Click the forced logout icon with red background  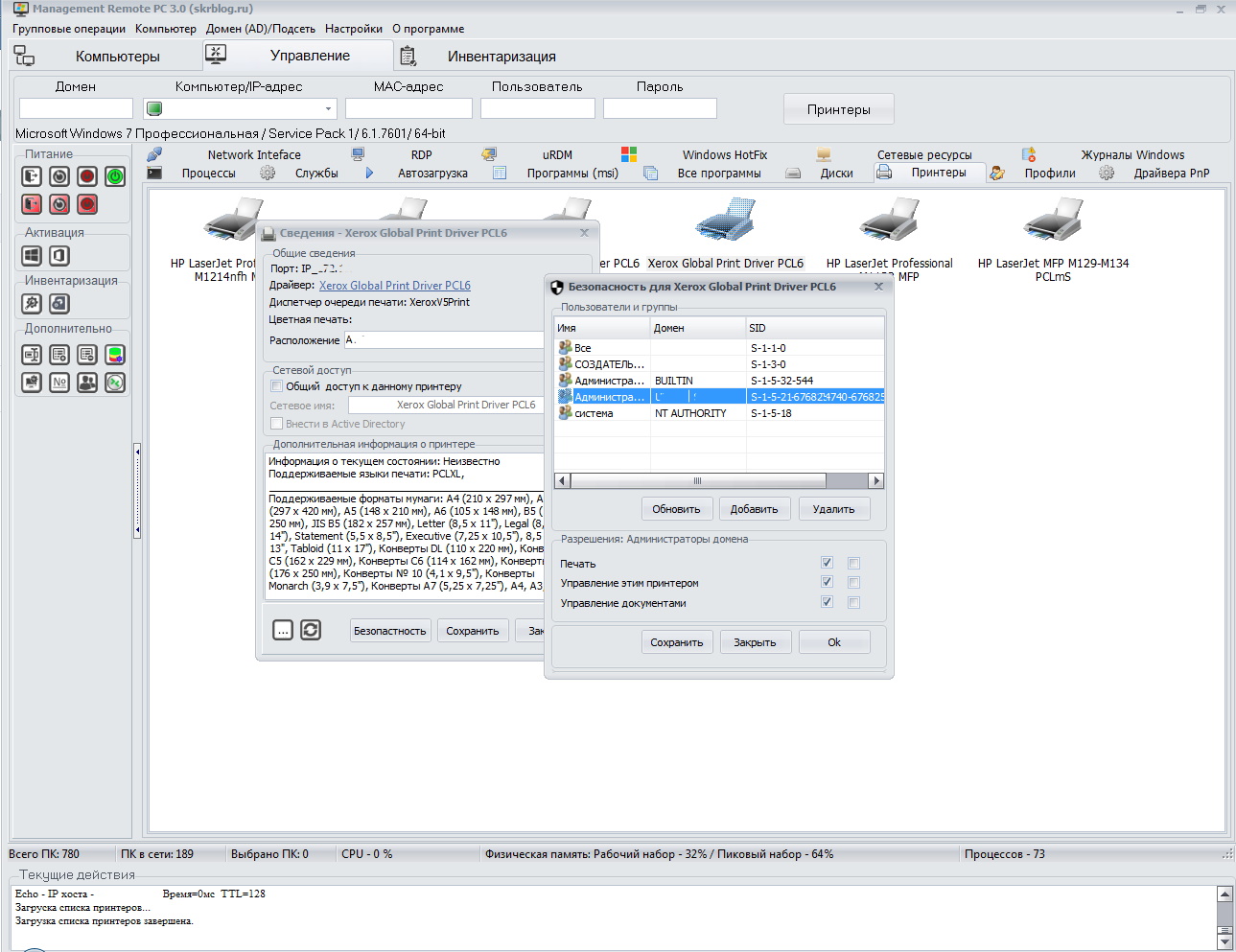pos(32,204)
